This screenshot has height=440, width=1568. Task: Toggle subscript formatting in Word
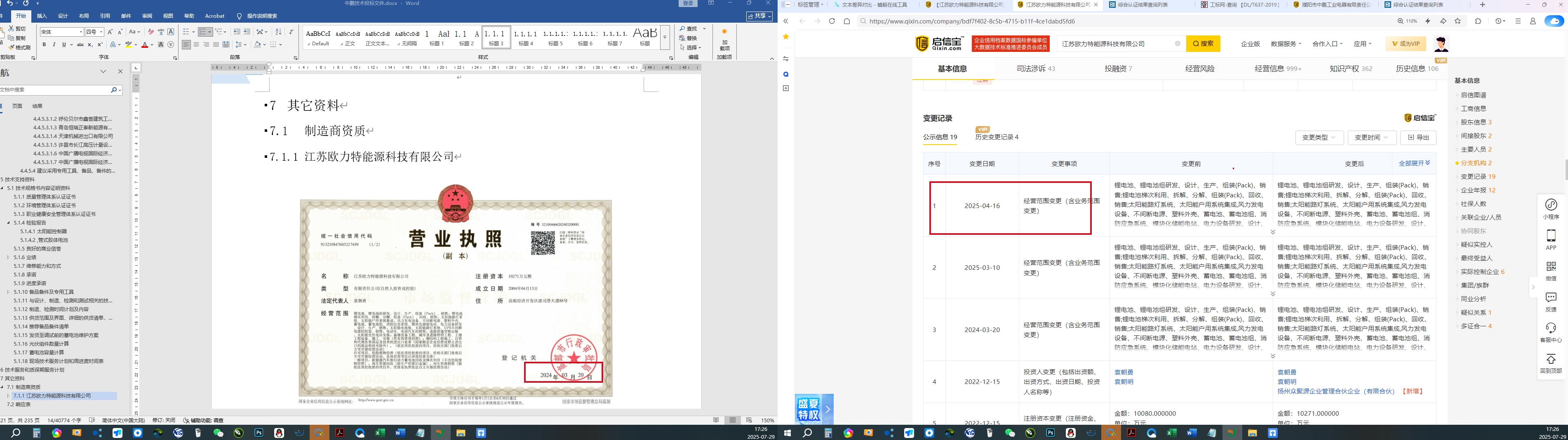(90, 44)
